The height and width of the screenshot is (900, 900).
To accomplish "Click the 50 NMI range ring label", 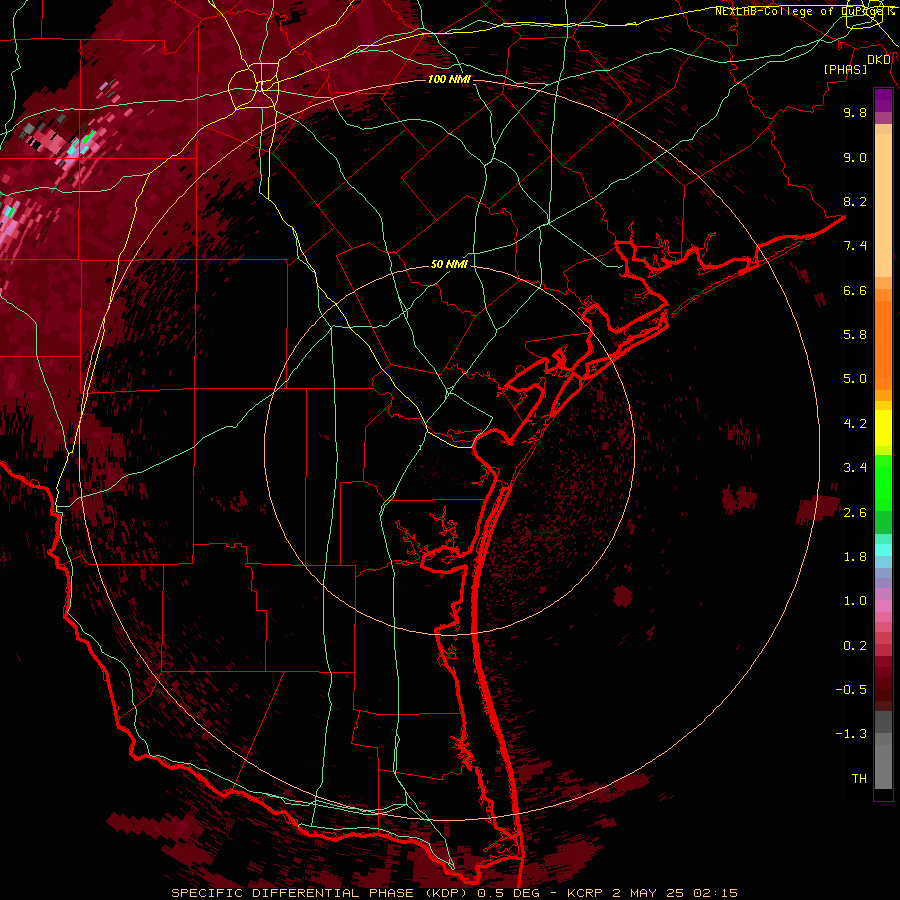I will tap(449, 265).
